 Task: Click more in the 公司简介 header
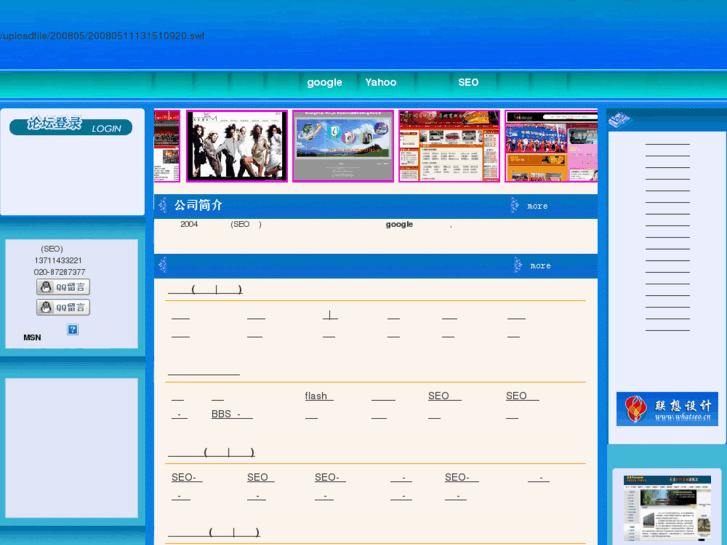[537, 206]
